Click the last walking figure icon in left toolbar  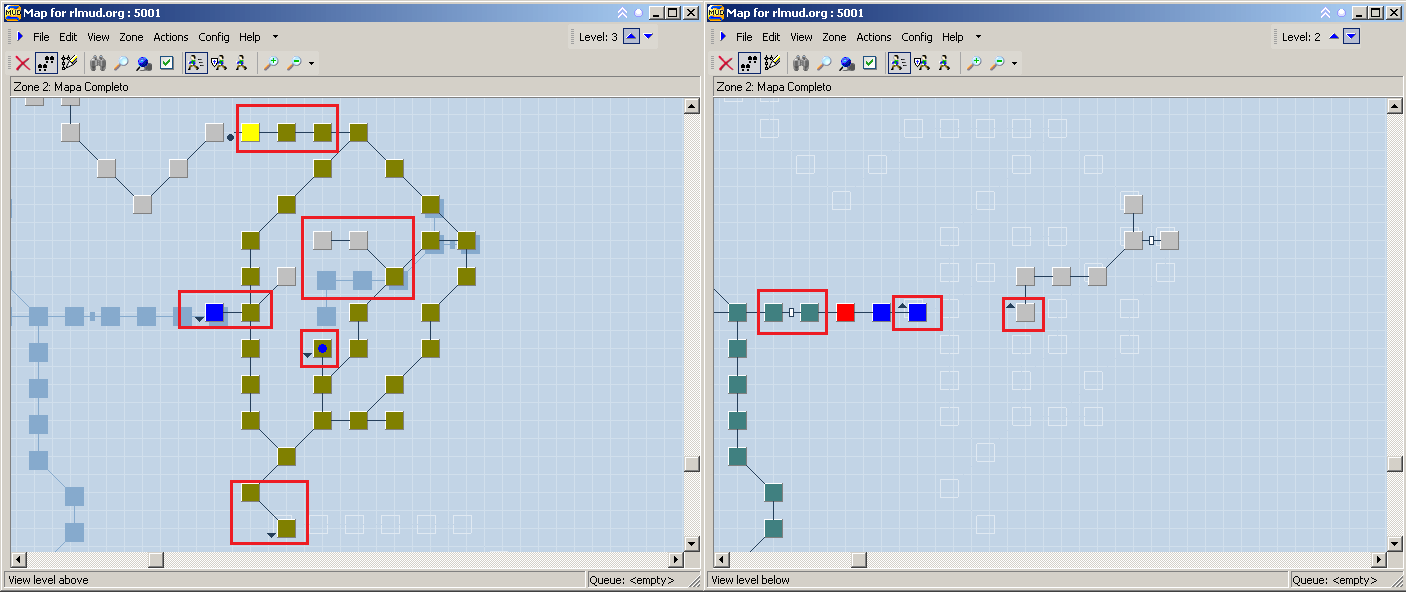tap(241, 63)
